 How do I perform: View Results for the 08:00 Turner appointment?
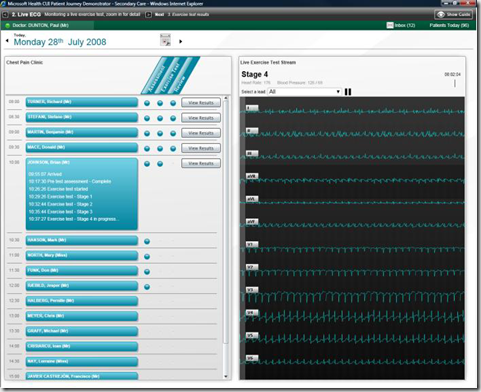(x=201, y=103)
